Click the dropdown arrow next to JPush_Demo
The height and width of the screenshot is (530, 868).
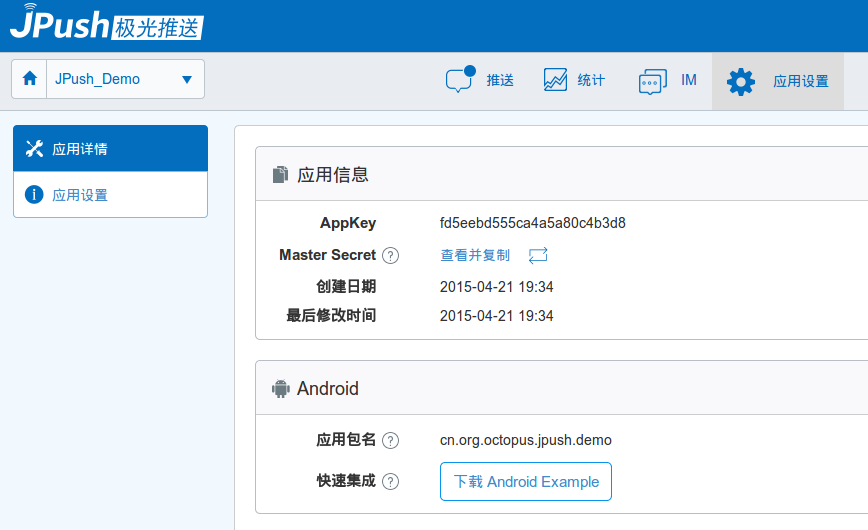tap(187, 80)
